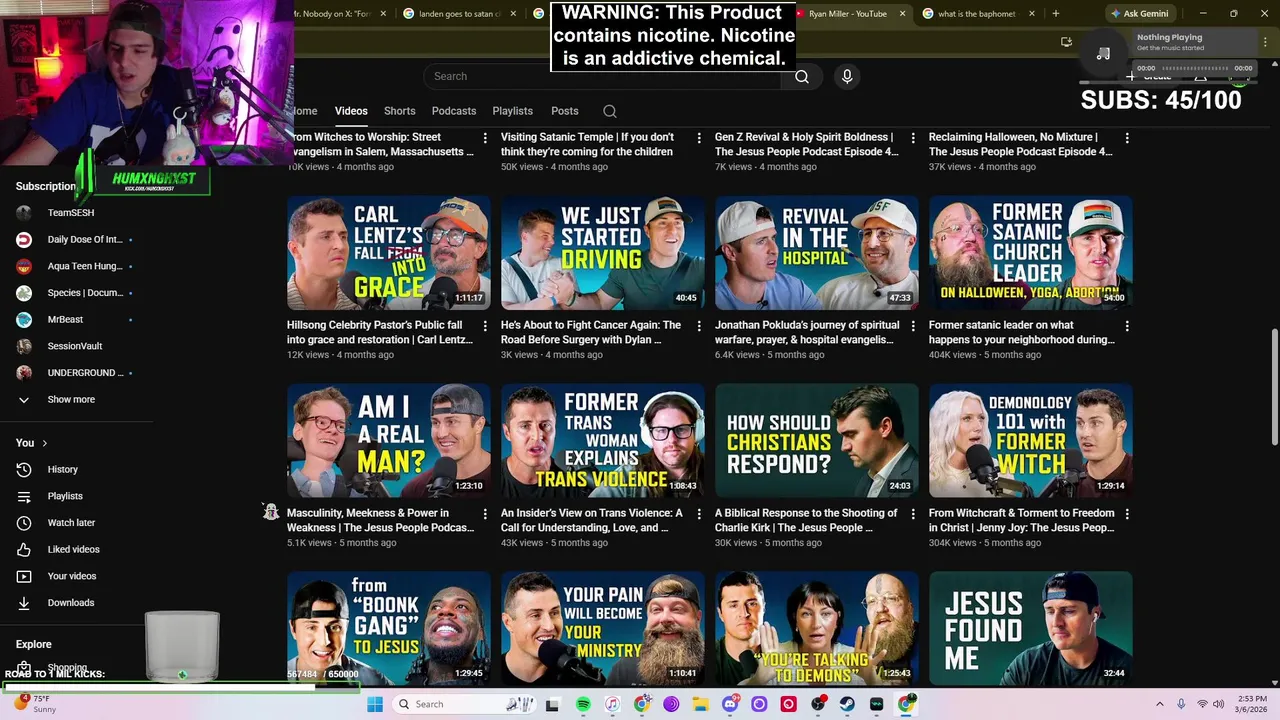
Task: Click the Ask Gemini button
Action: (x=1139, y=14)
